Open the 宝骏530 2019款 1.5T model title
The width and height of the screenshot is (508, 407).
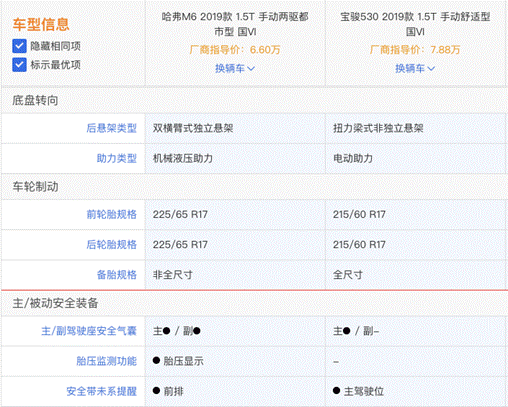(x=415, y=24)
